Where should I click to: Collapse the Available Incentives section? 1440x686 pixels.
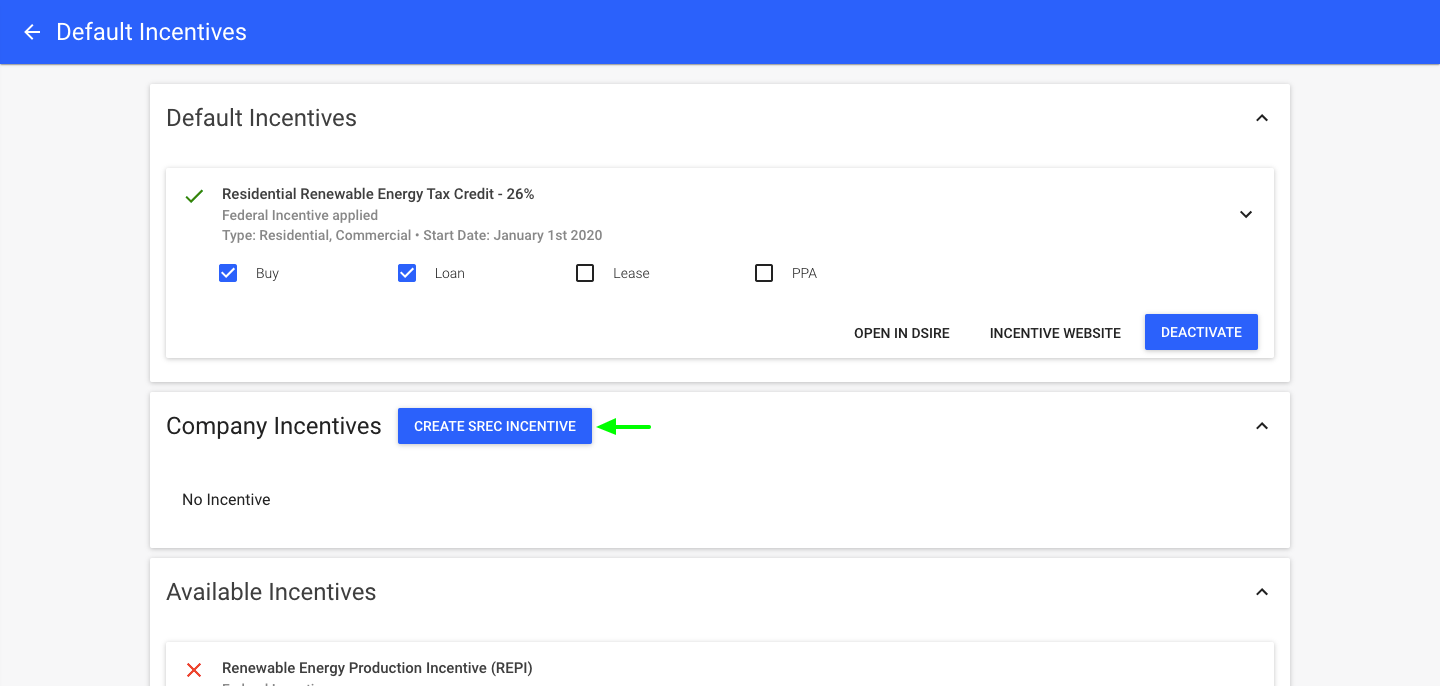click(x=1261, y=591)
